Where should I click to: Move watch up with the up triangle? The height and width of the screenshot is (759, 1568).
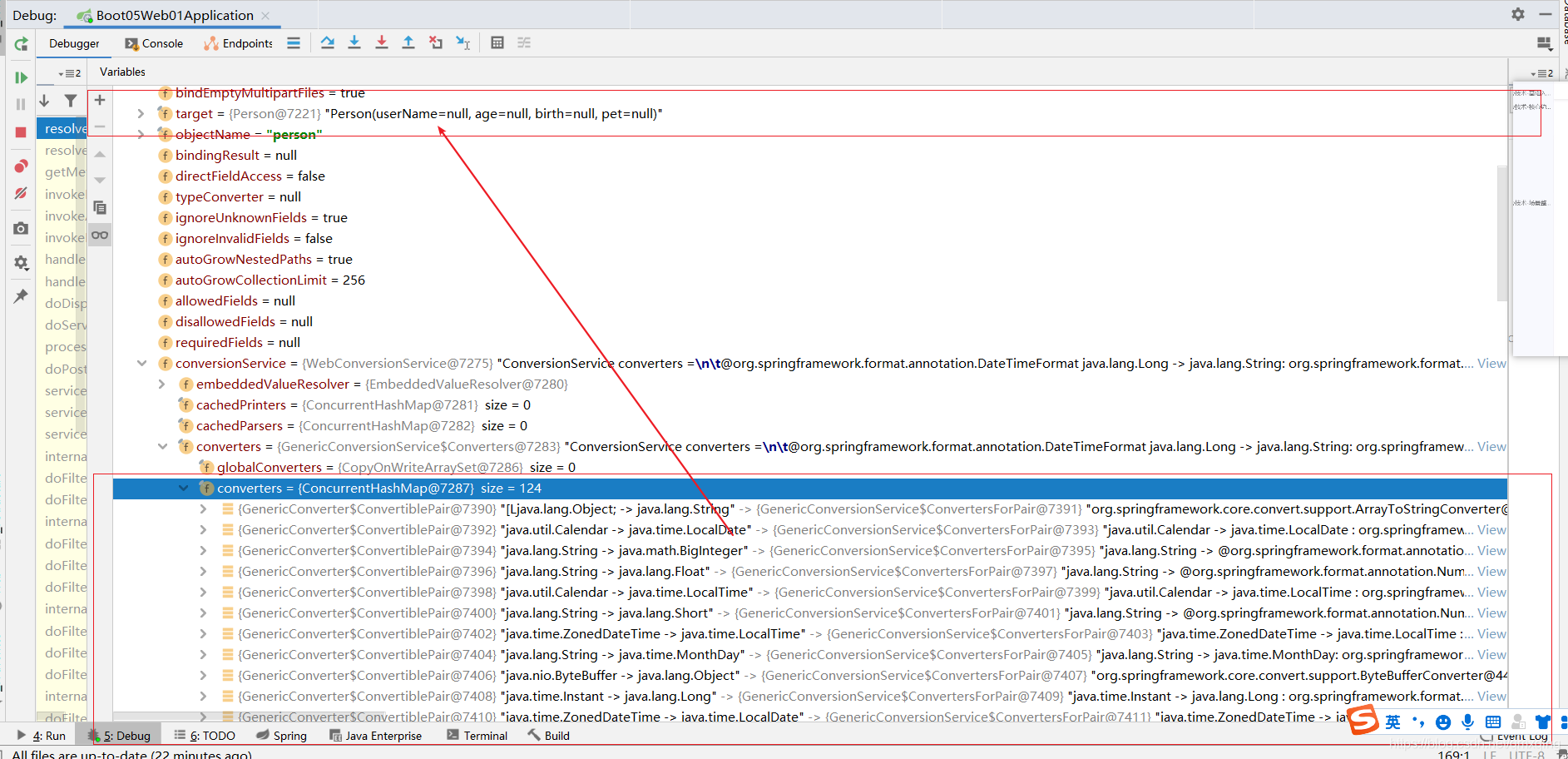(x=100, y=154)
